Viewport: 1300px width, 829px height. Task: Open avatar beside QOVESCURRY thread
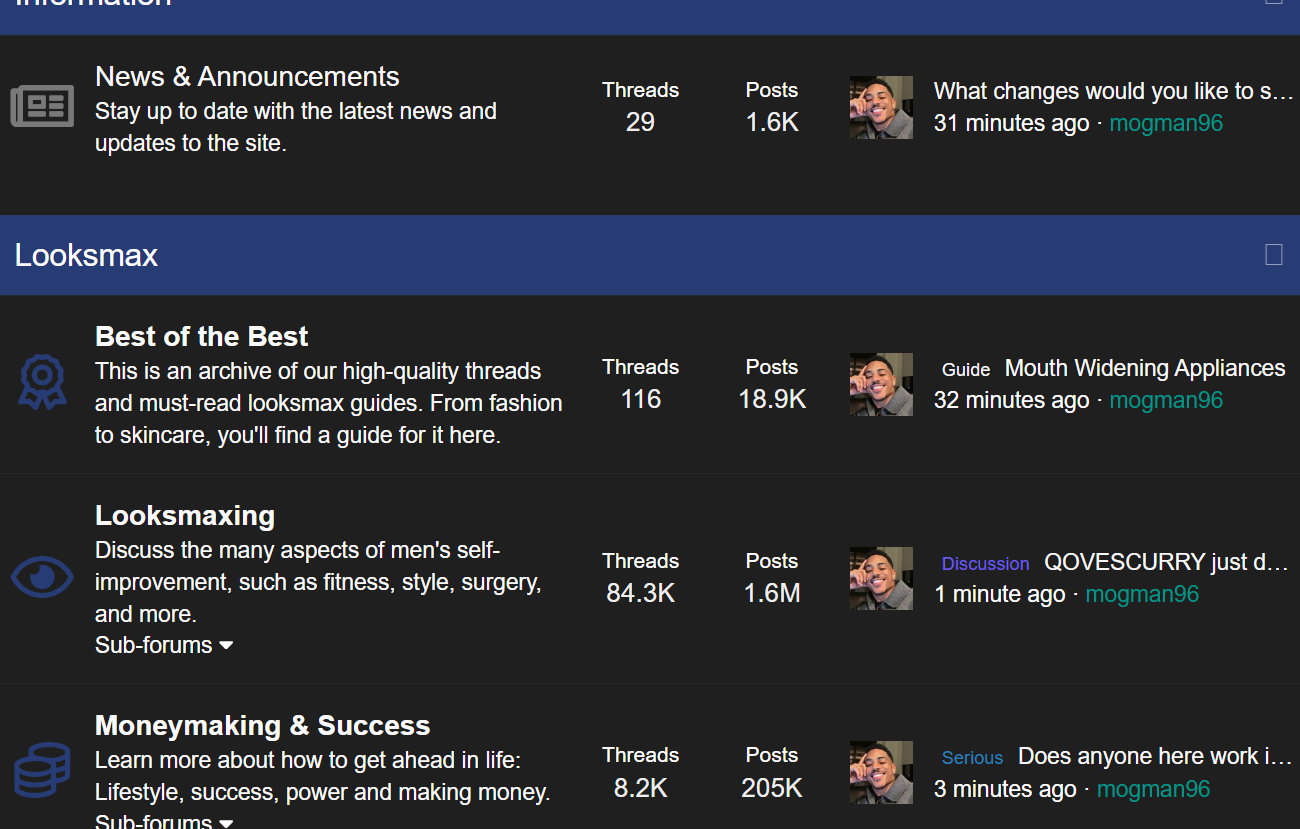coord(881,578)
